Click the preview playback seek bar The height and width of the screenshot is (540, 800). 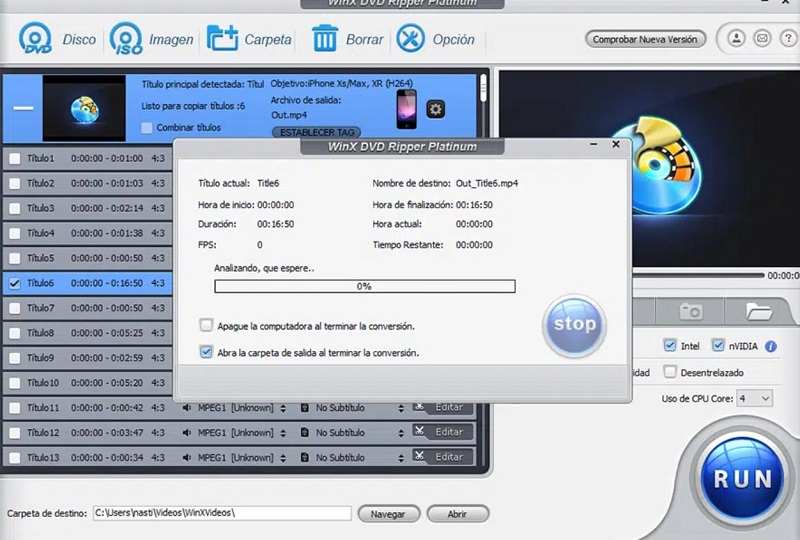(698, 276)
